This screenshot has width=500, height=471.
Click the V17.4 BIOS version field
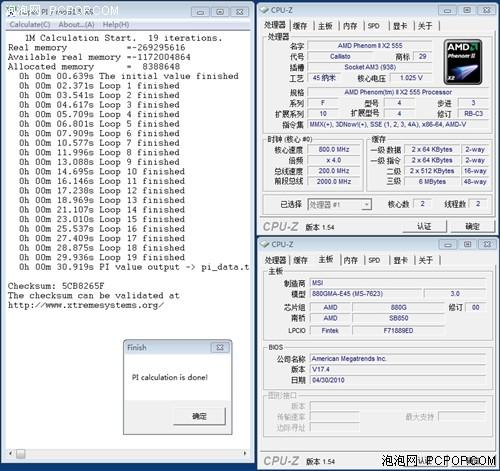point(397,369)
